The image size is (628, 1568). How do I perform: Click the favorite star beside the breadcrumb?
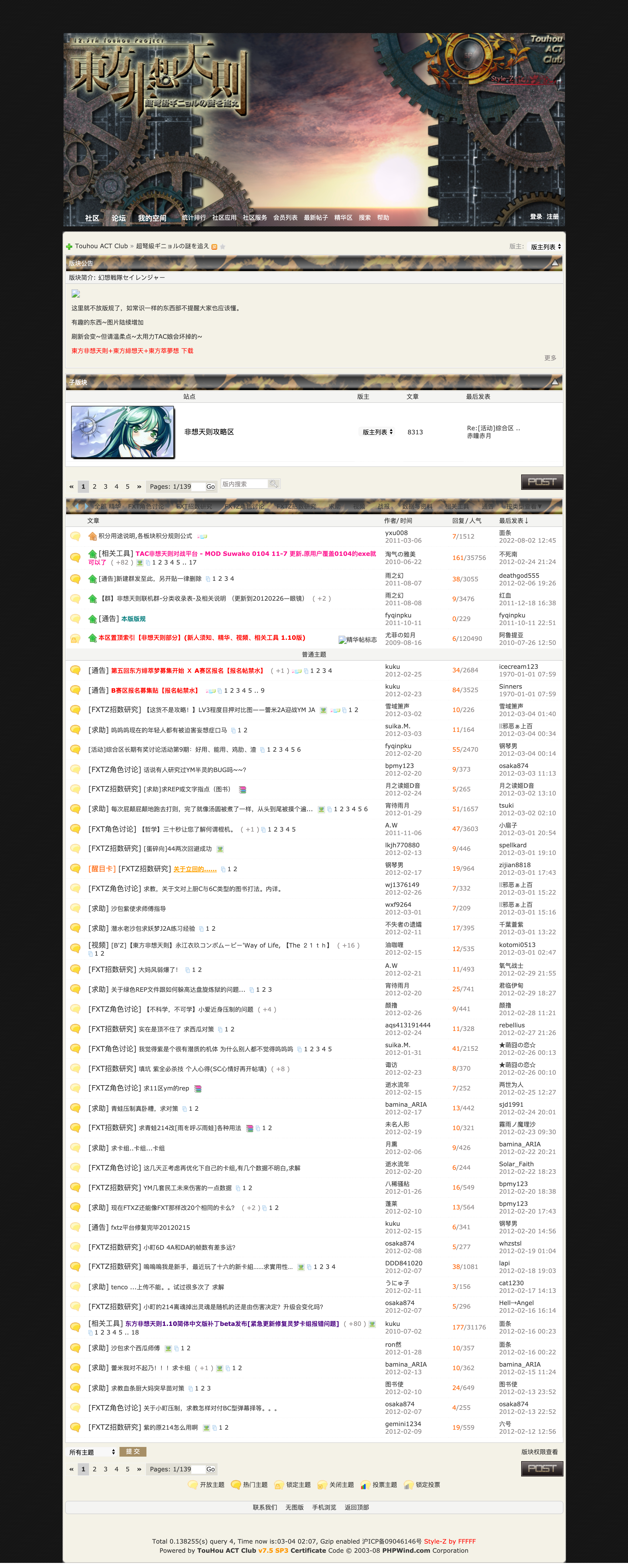click(x=223, y=246)
